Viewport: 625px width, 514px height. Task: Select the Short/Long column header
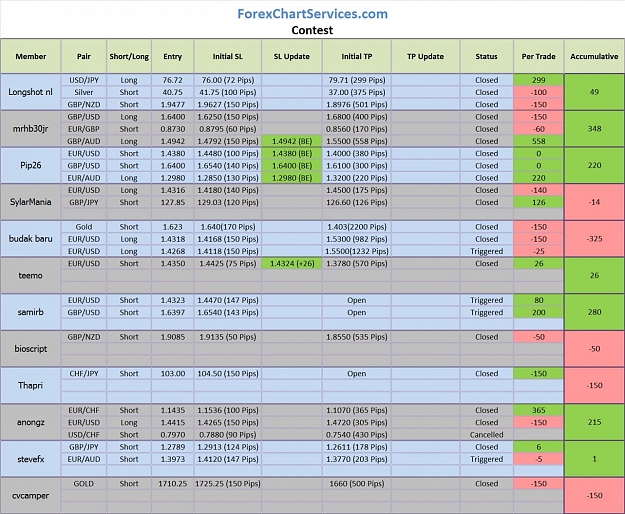(129, 56)
